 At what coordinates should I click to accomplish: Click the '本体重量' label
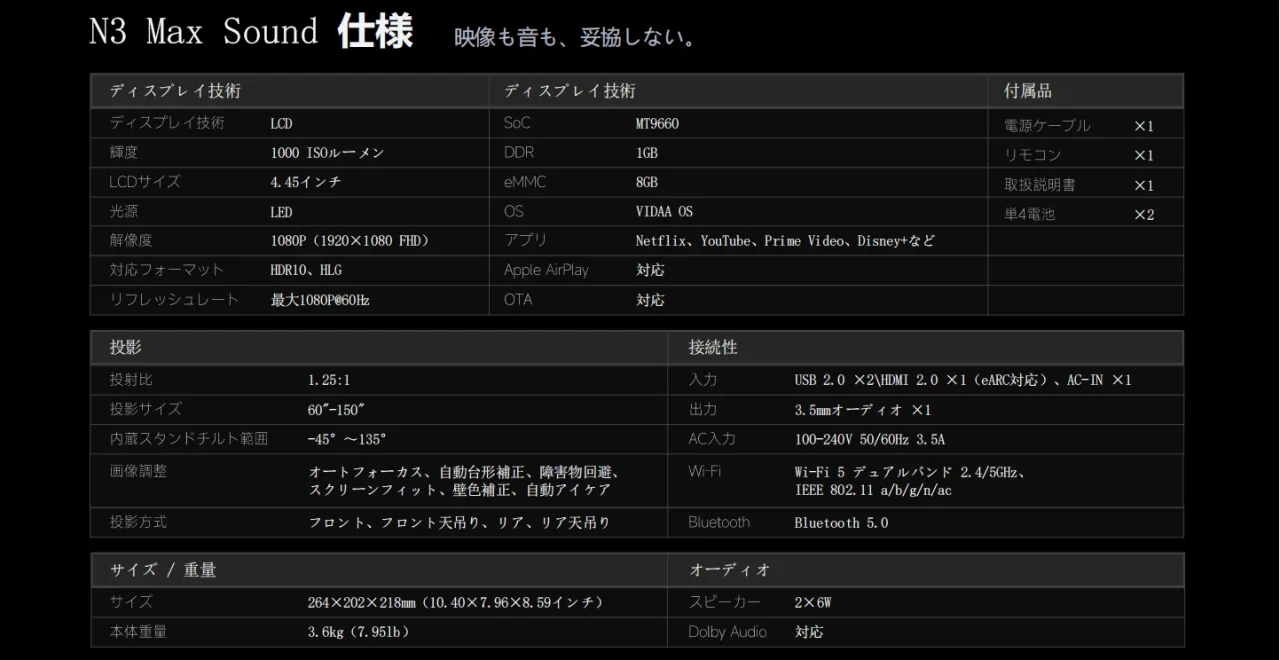point(138,632)
